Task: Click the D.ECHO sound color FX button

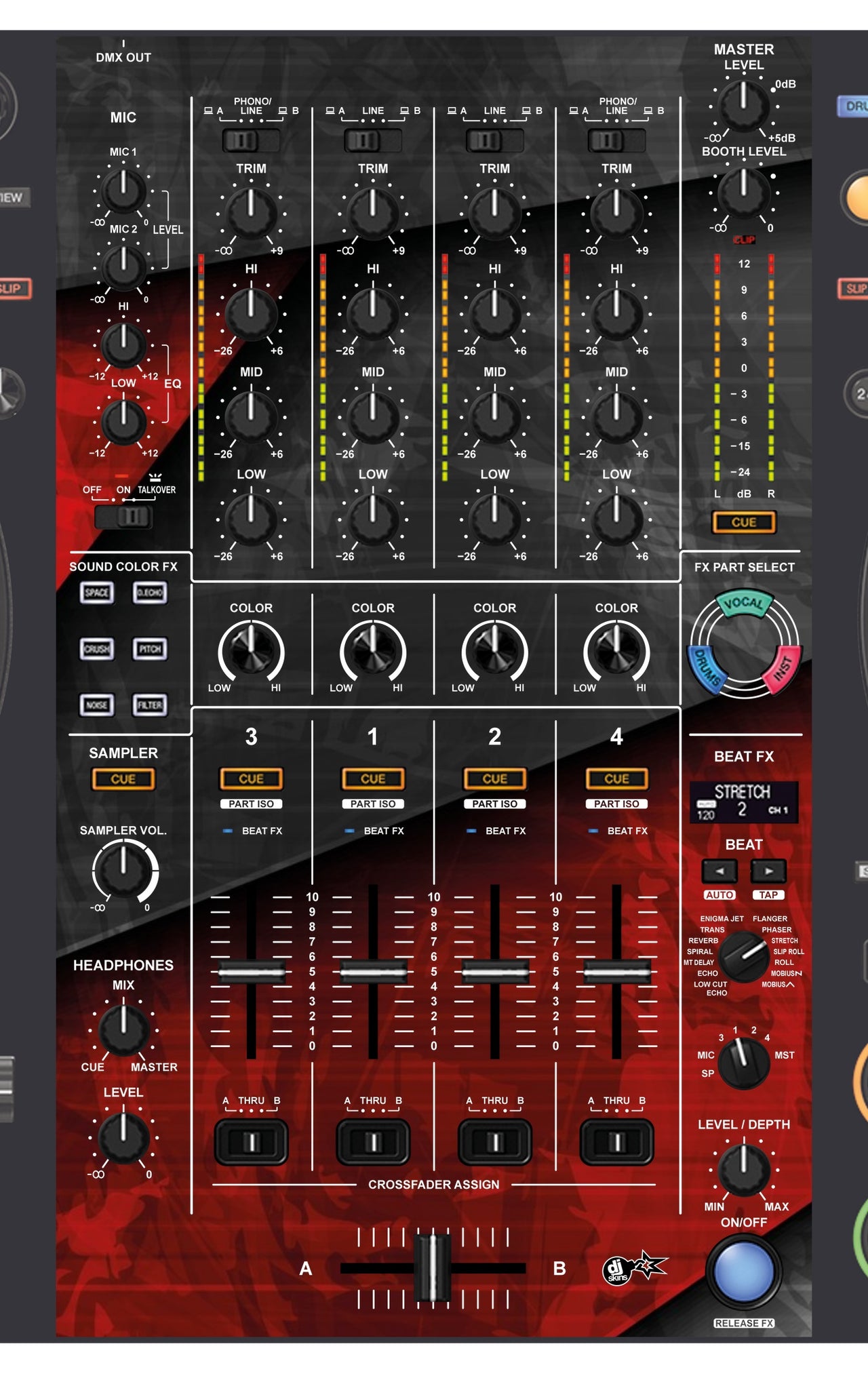Action: pos(150,593)
